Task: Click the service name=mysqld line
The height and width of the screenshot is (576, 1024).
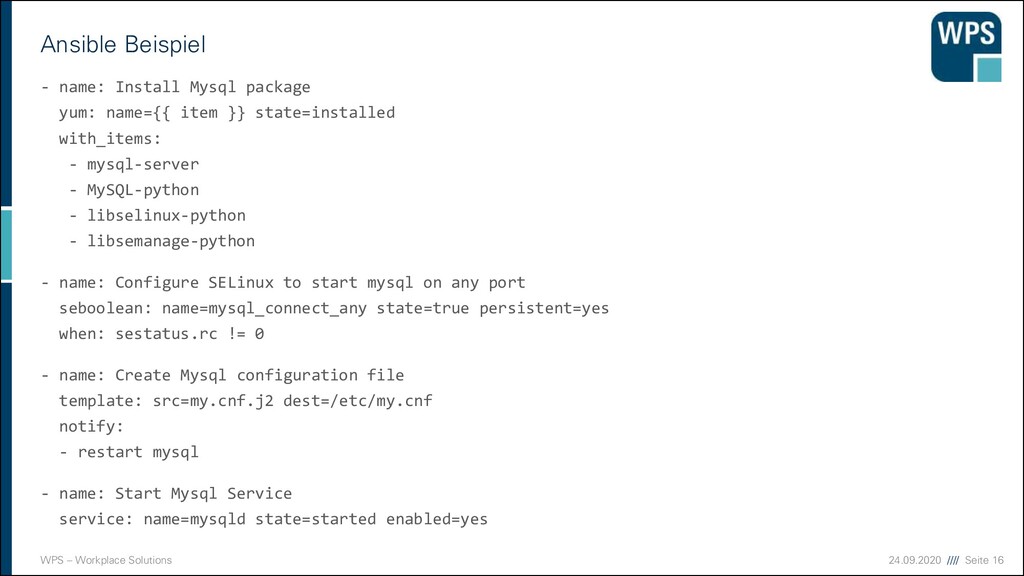Action: click(x=273, y=519)
